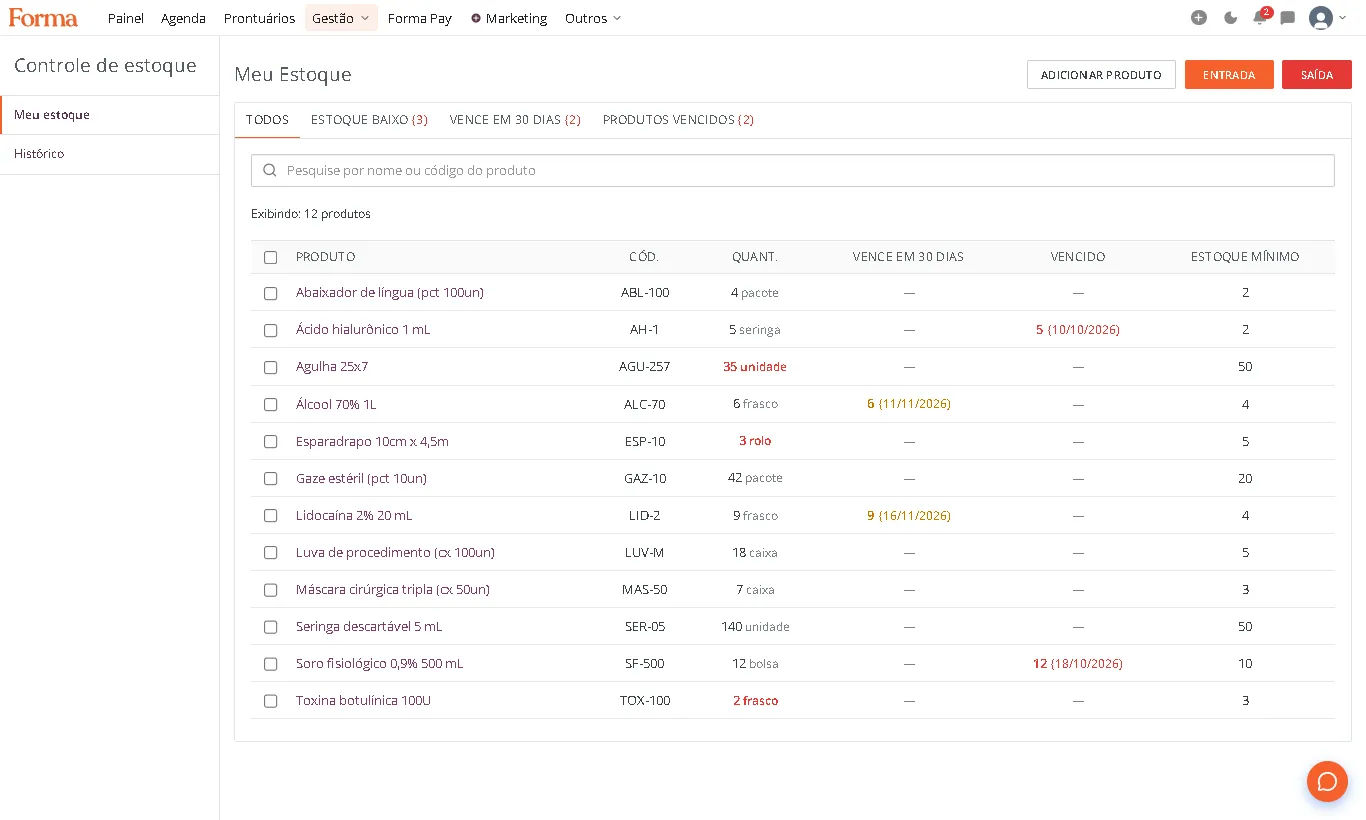Open the Outros dropdown menu
Viewport: 1366px width, 820px height.
[593, 18]
